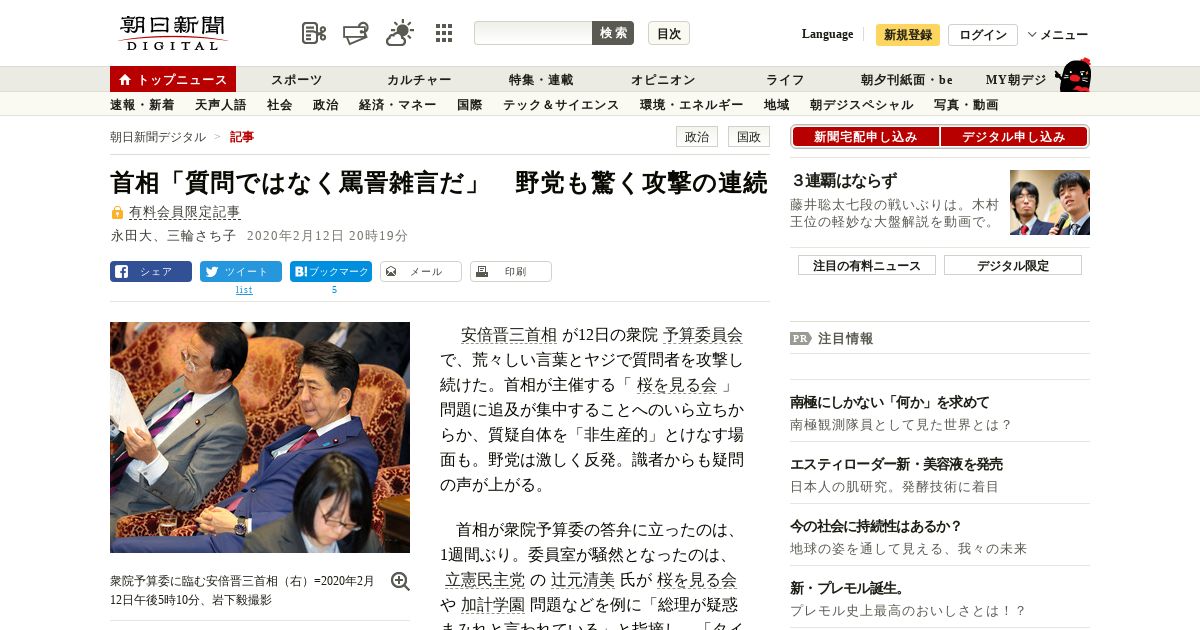Viewport: 1200px width, 630px height.
Task: Enlarge photo with magnifier icon
Action: click(400, 581)
